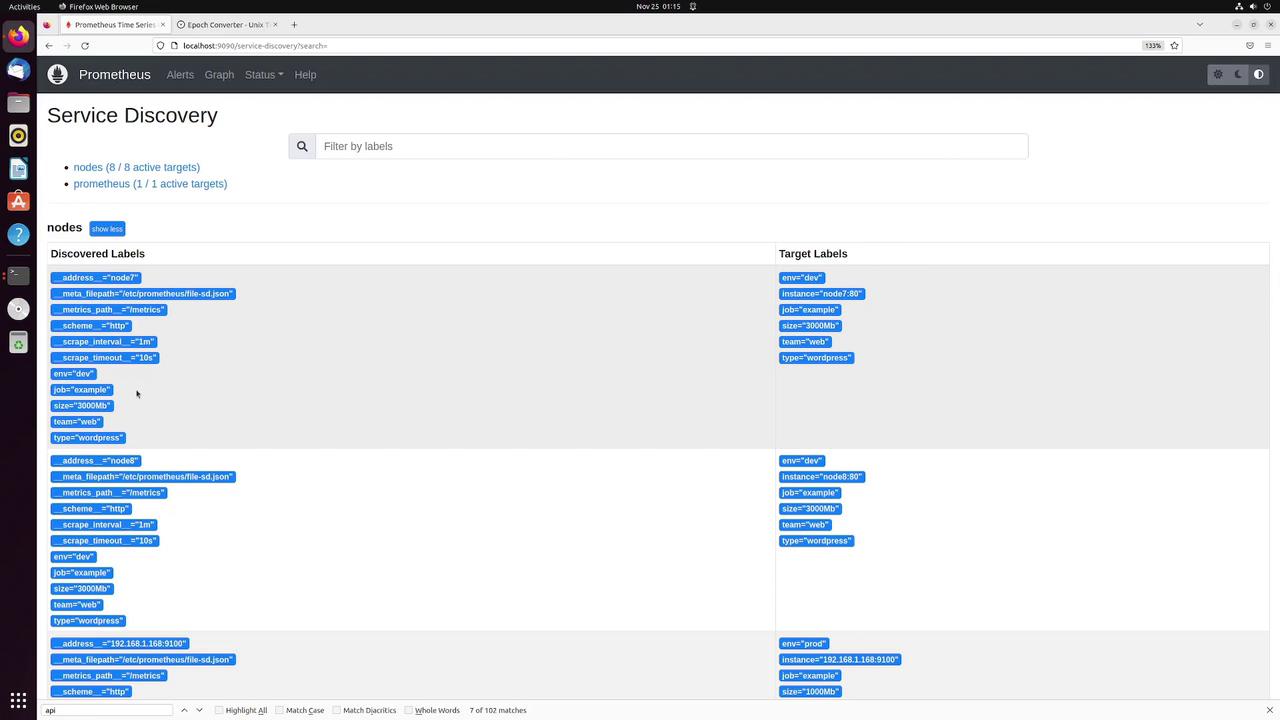This screenshot has width=1280, height=720.
Task: Reload the page with the refresh icon
Action: [85, 46]
